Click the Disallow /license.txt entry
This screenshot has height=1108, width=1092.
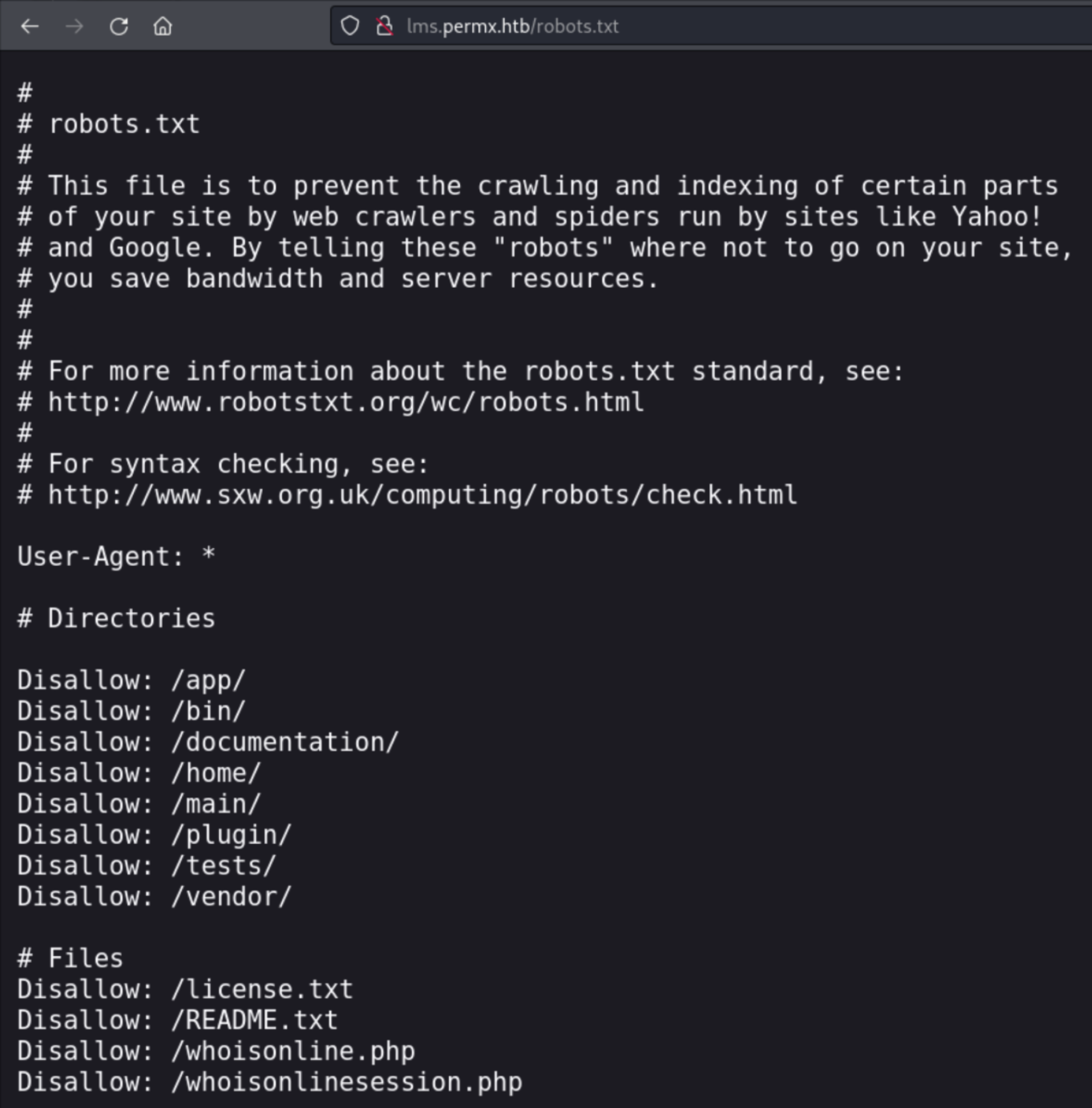185,990
